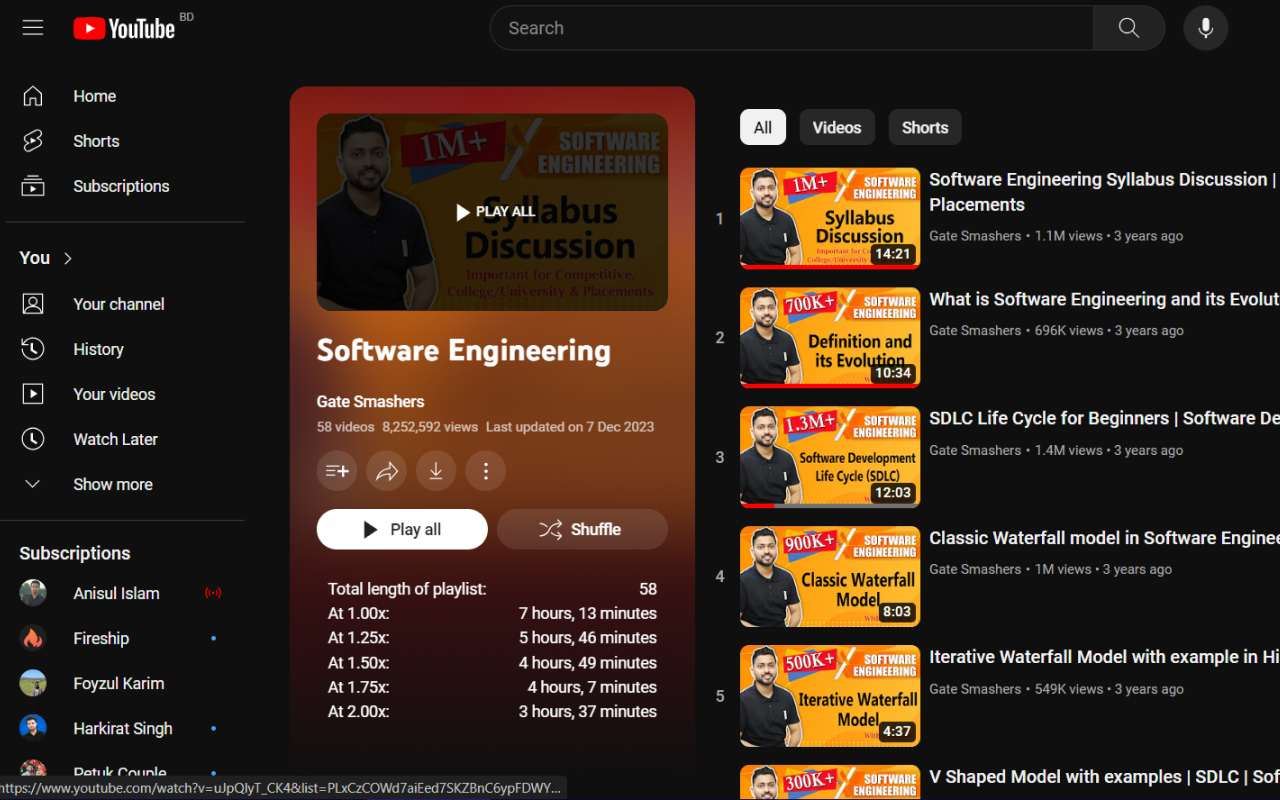Click the share arrow icon
The width and height of the screenshot is (1280, 800).
pyautogui.click(x=387, y=471)
